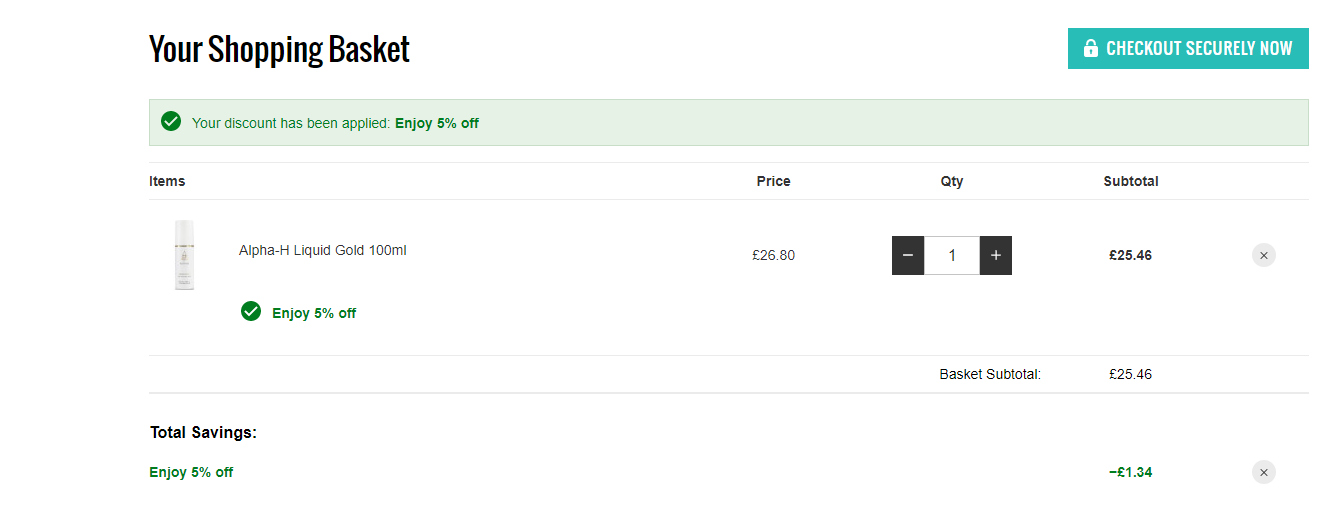Click the Basket Subtotal label

990,374
